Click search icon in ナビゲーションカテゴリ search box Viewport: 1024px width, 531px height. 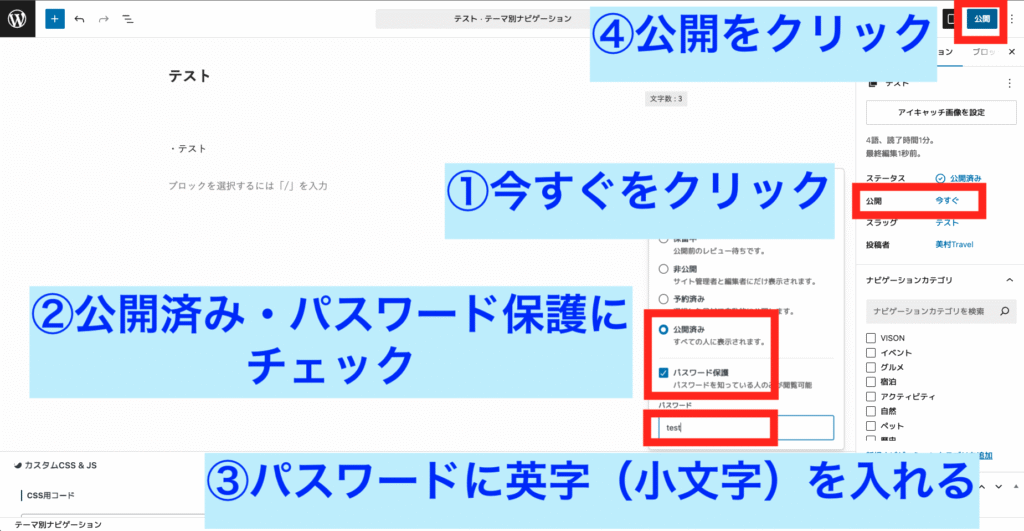point(1004,313)
